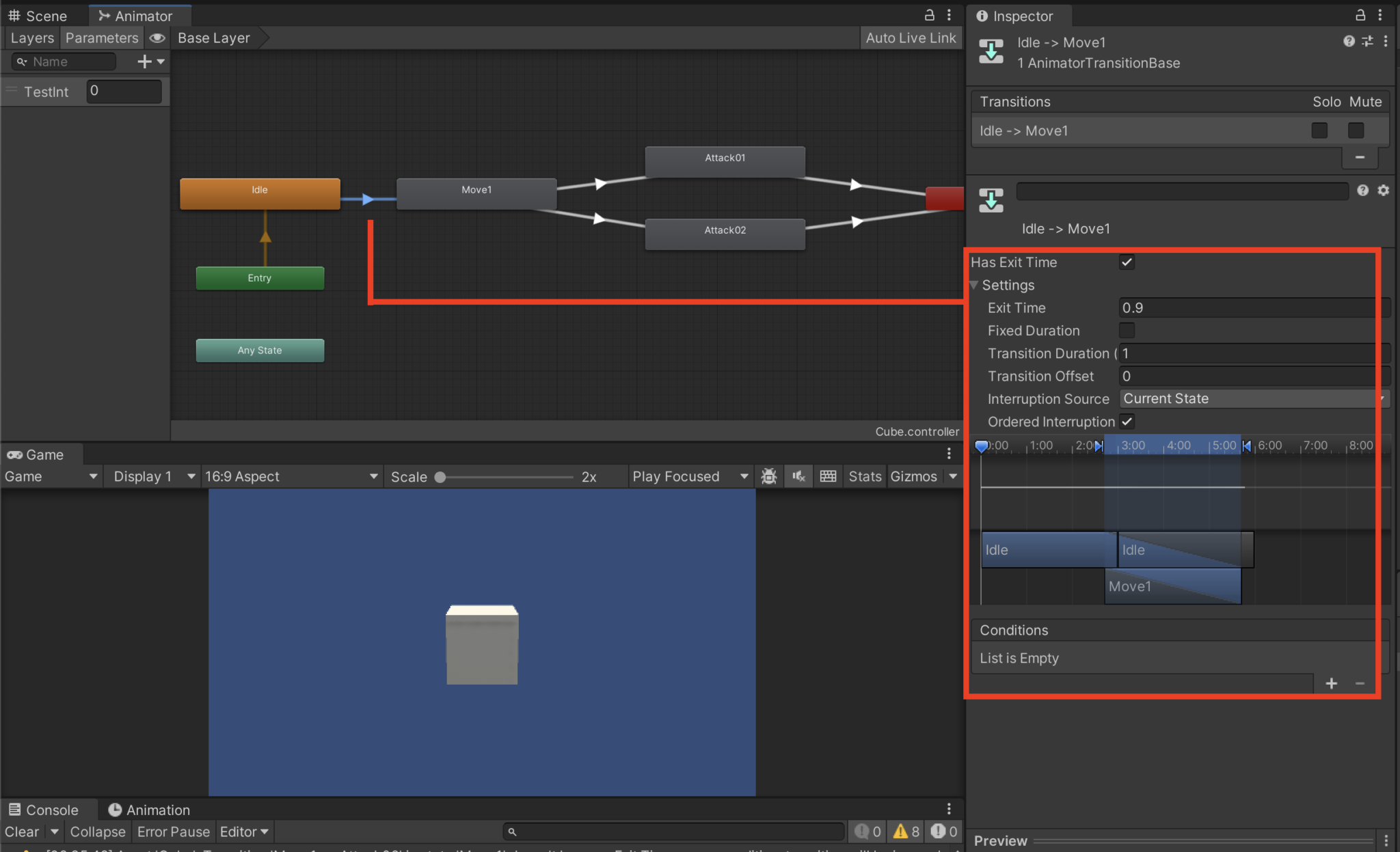This screenshot has height=852, width=1400.
Task: Select the Move1 state node in Animator graph
Action: coord(476,193)
